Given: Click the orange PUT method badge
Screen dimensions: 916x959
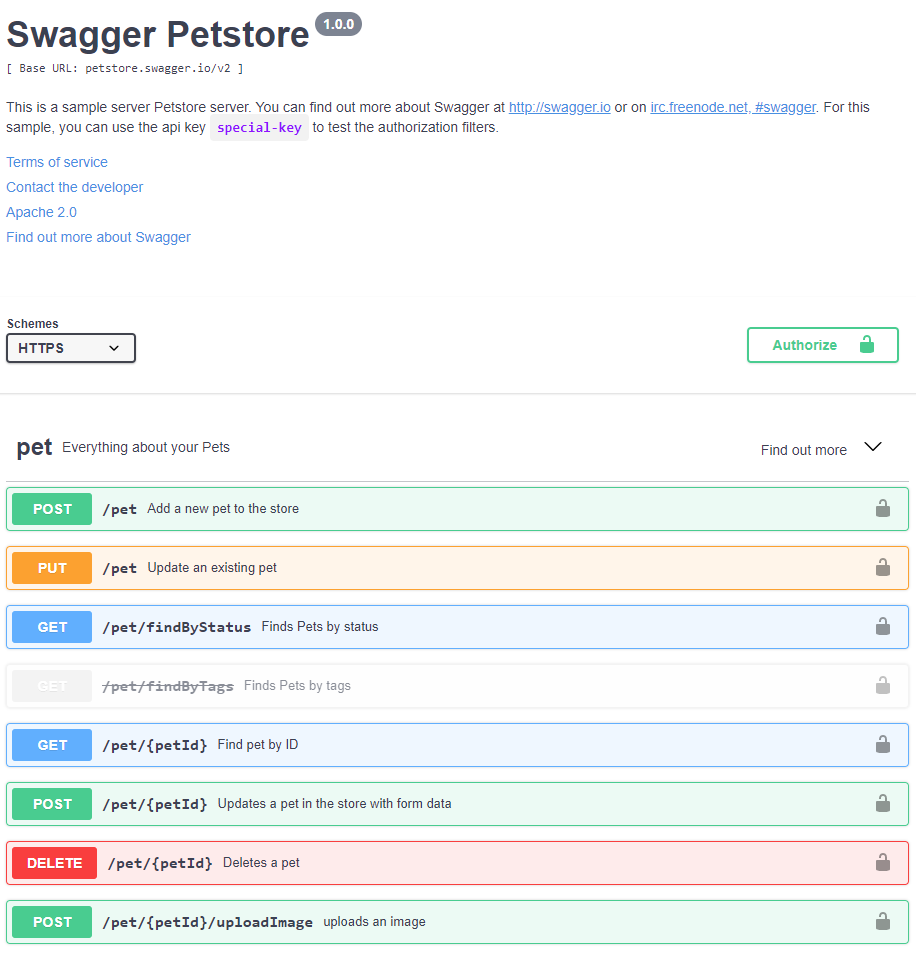Looking at the screenshot, I should click(x=52, y=568).
